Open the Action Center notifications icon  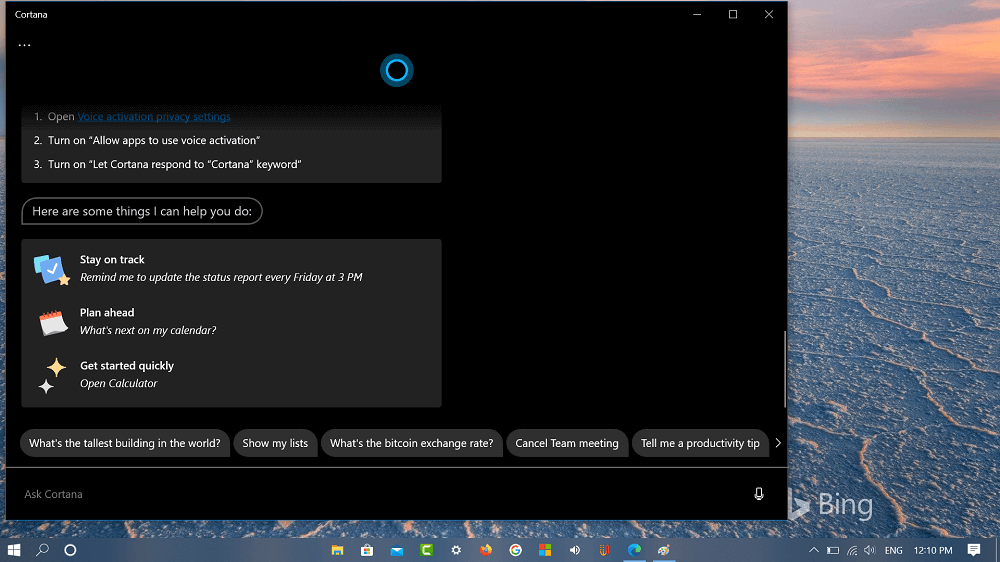point(974,550)
